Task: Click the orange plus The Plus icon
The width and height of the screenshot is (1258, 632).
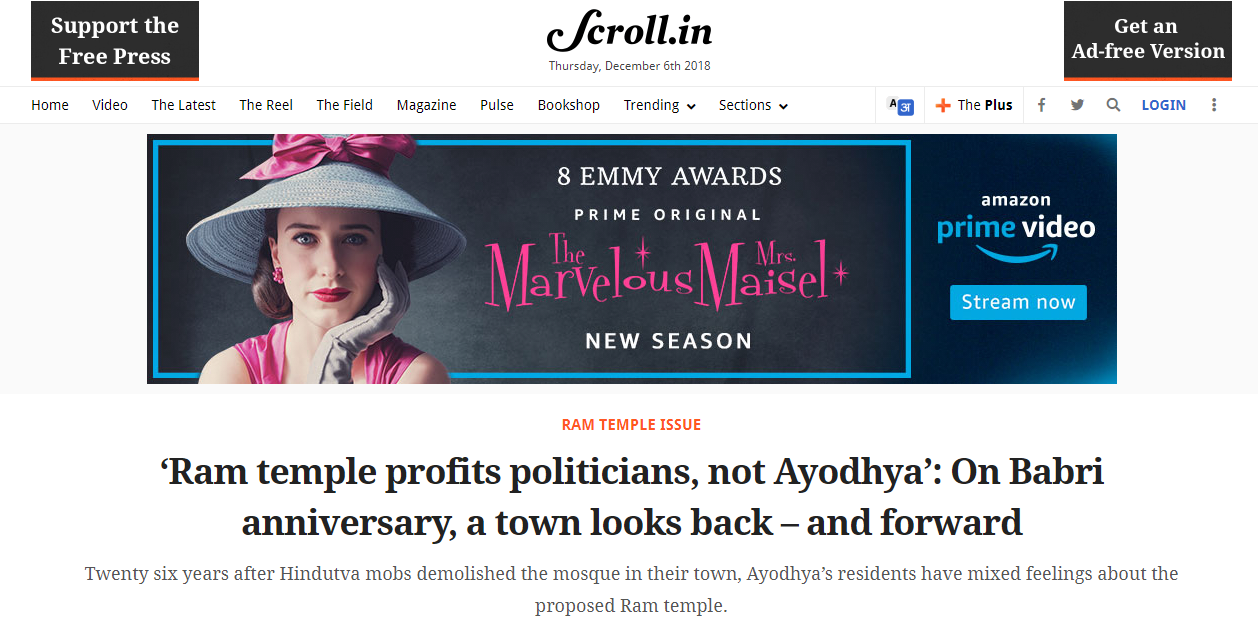Action: point(943,105)
